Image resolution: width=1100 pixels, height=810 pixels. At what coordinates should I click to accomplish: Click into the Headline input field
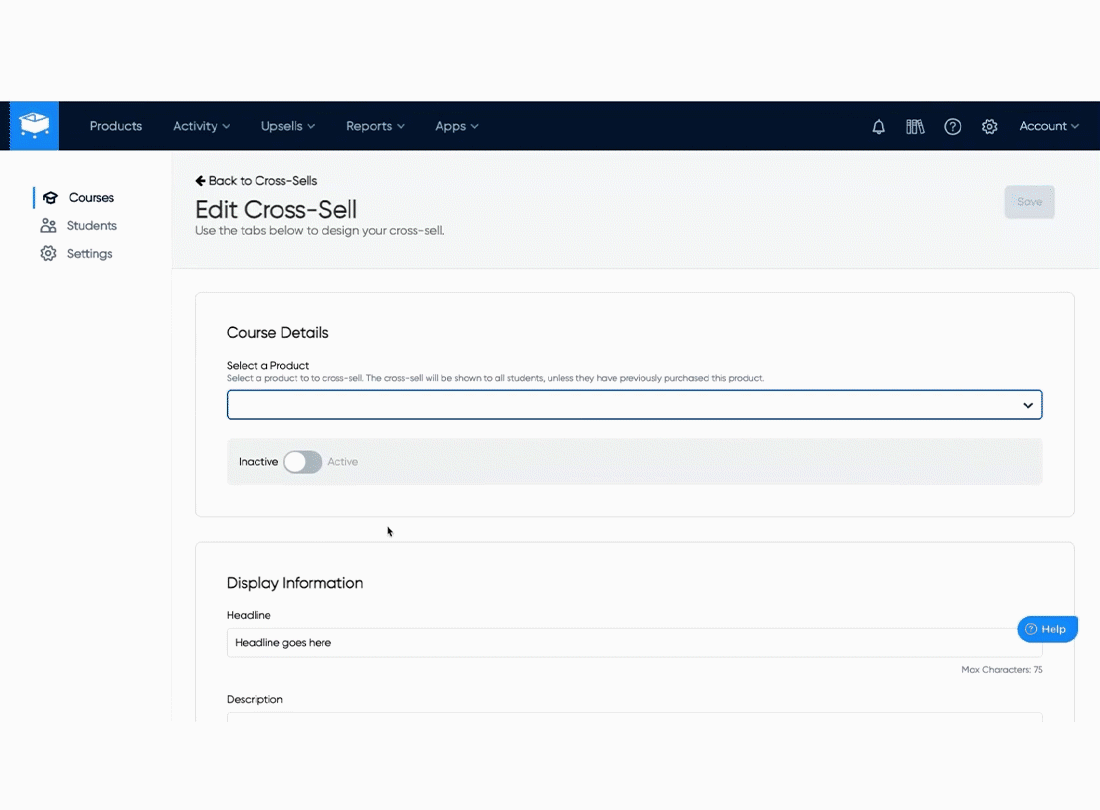[634, 642]
